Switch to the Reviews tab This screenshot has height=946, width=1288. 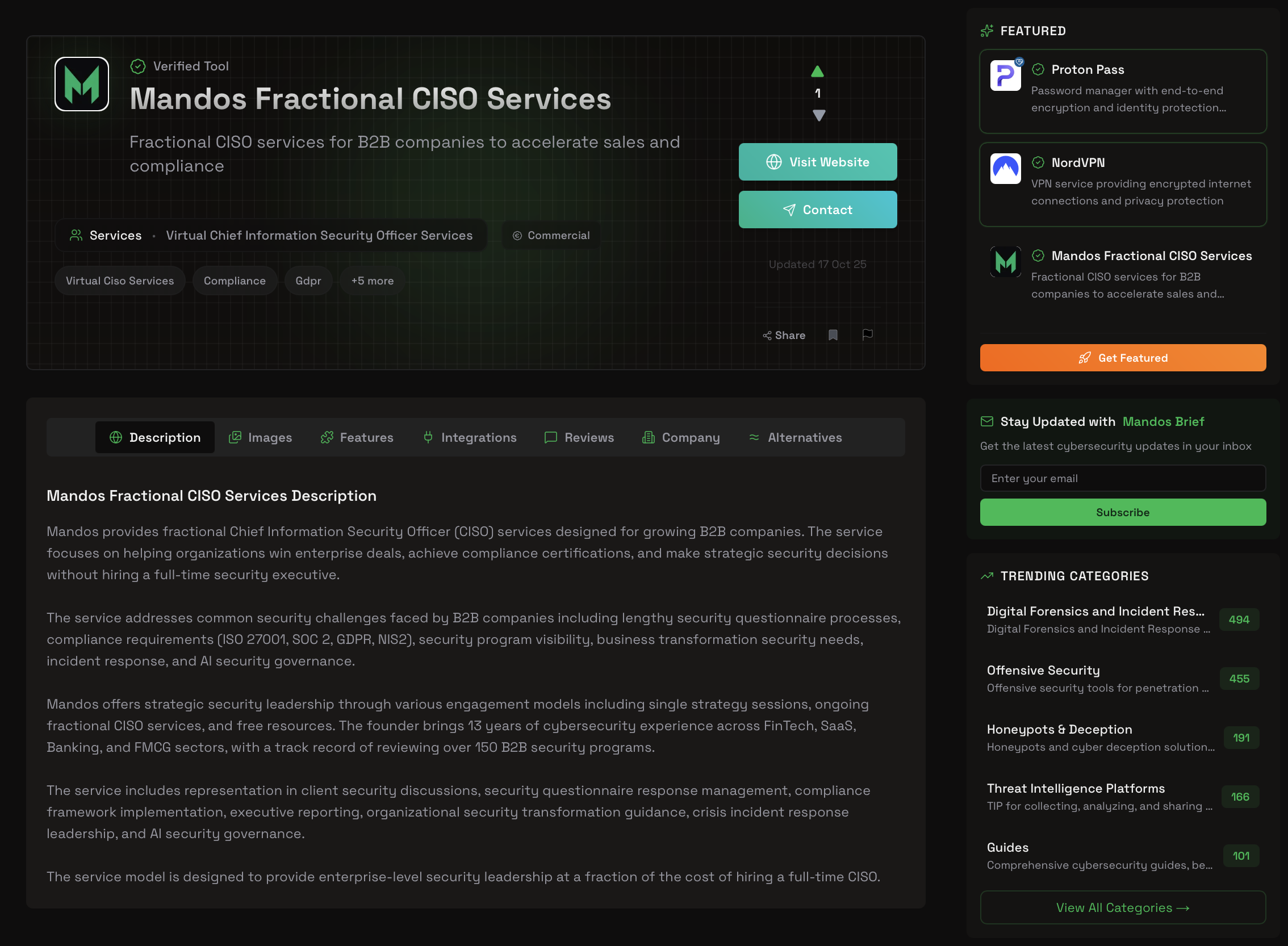(579, 437)
